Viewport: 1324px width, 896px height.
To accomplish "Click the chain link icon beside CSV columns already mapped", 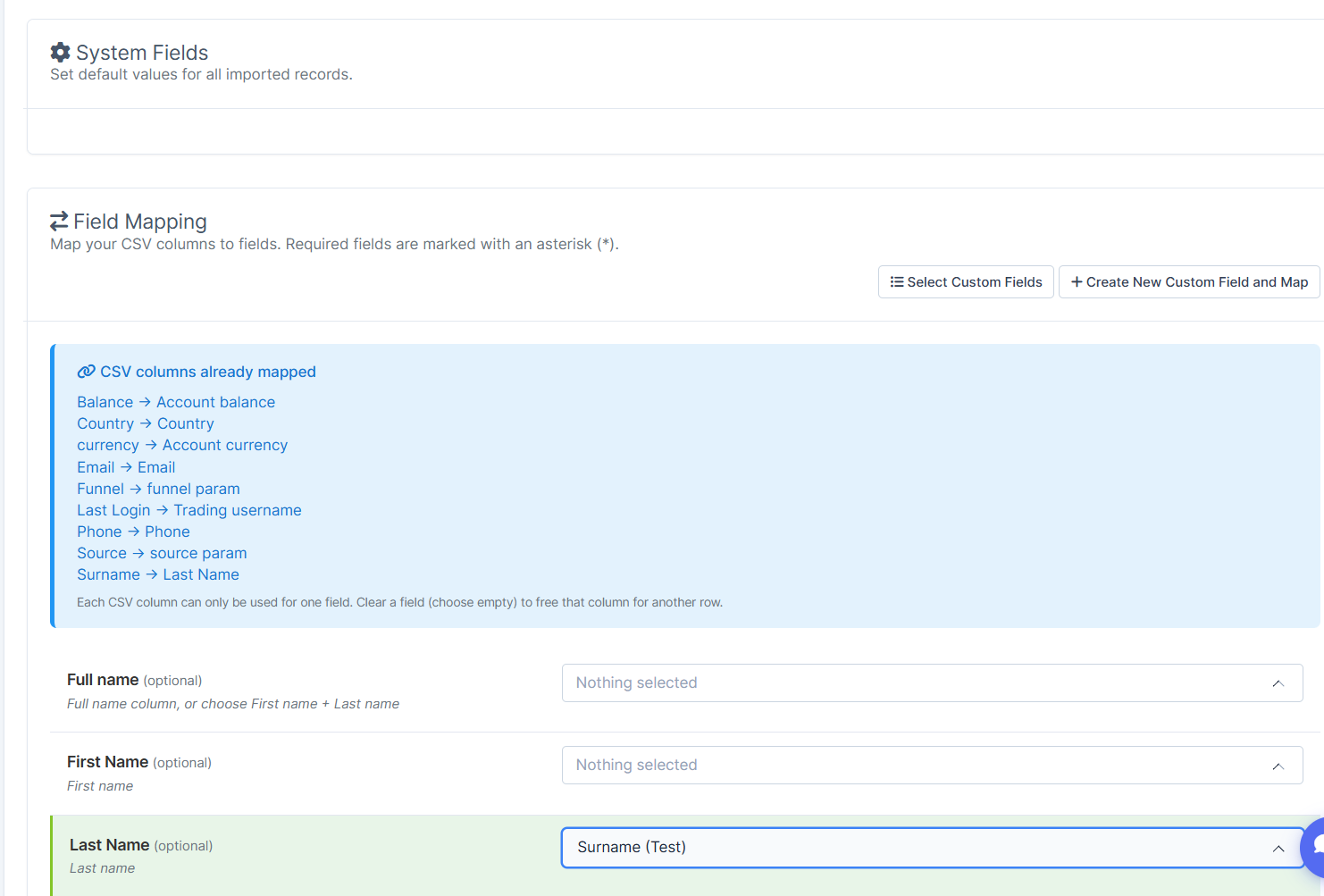I will coord(86,372).
